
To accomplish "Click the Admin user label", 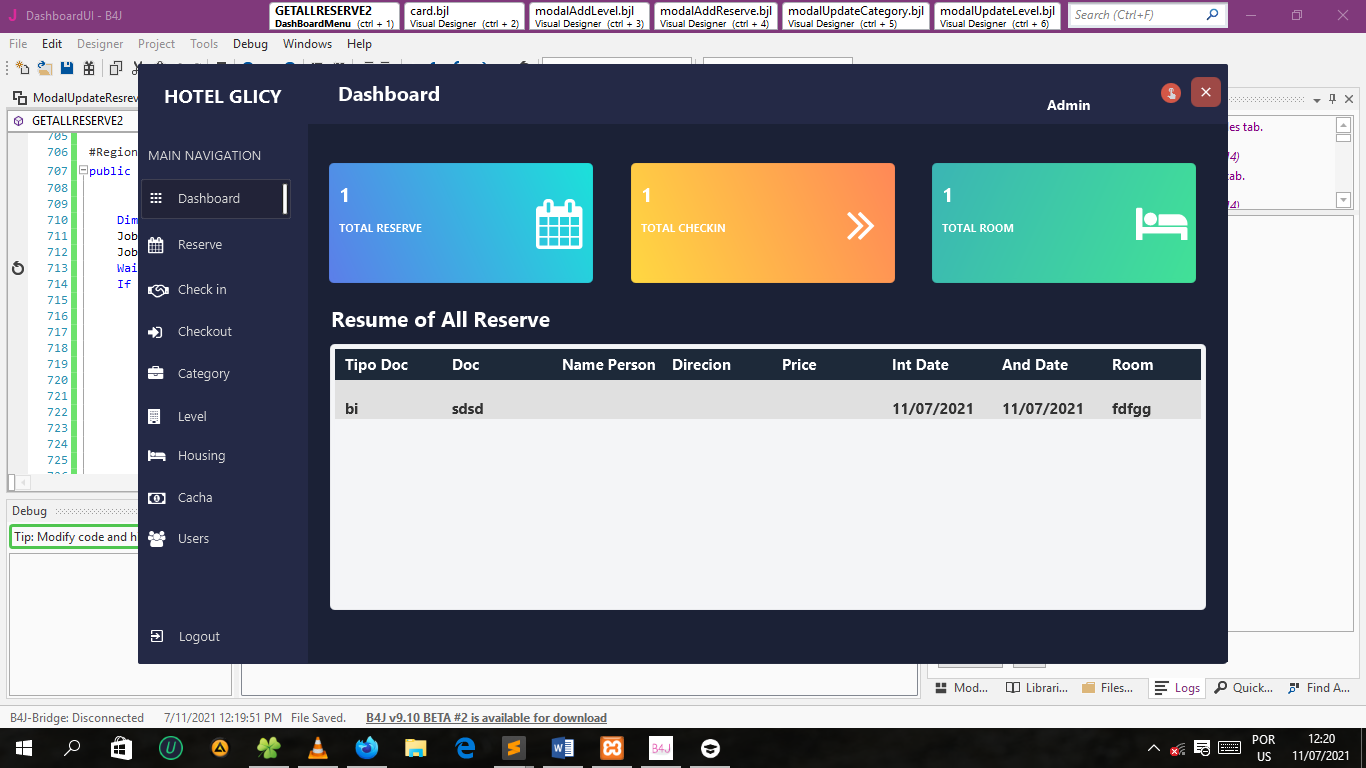I will pos(1068,105).
